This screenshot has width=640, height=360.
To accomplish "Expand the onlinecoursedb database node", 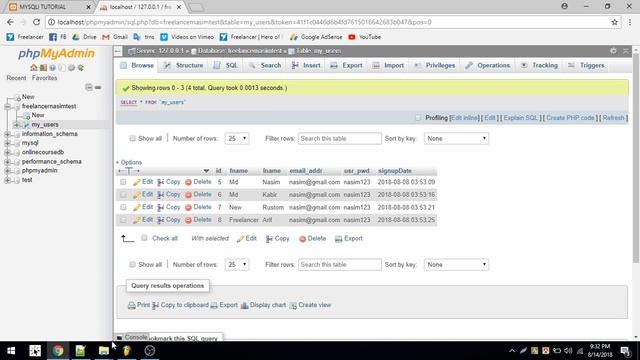I will [7, 152].
